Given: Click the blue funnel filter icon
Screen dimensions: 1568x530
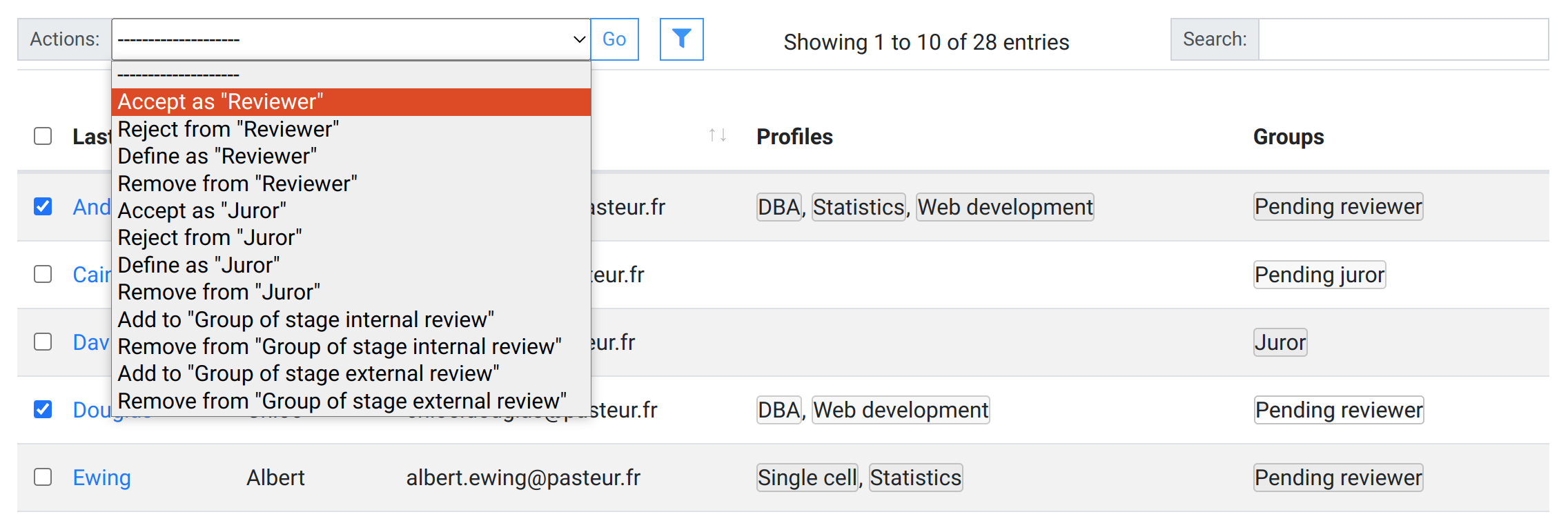Looking at the screenshot, I should click(681, 39).
